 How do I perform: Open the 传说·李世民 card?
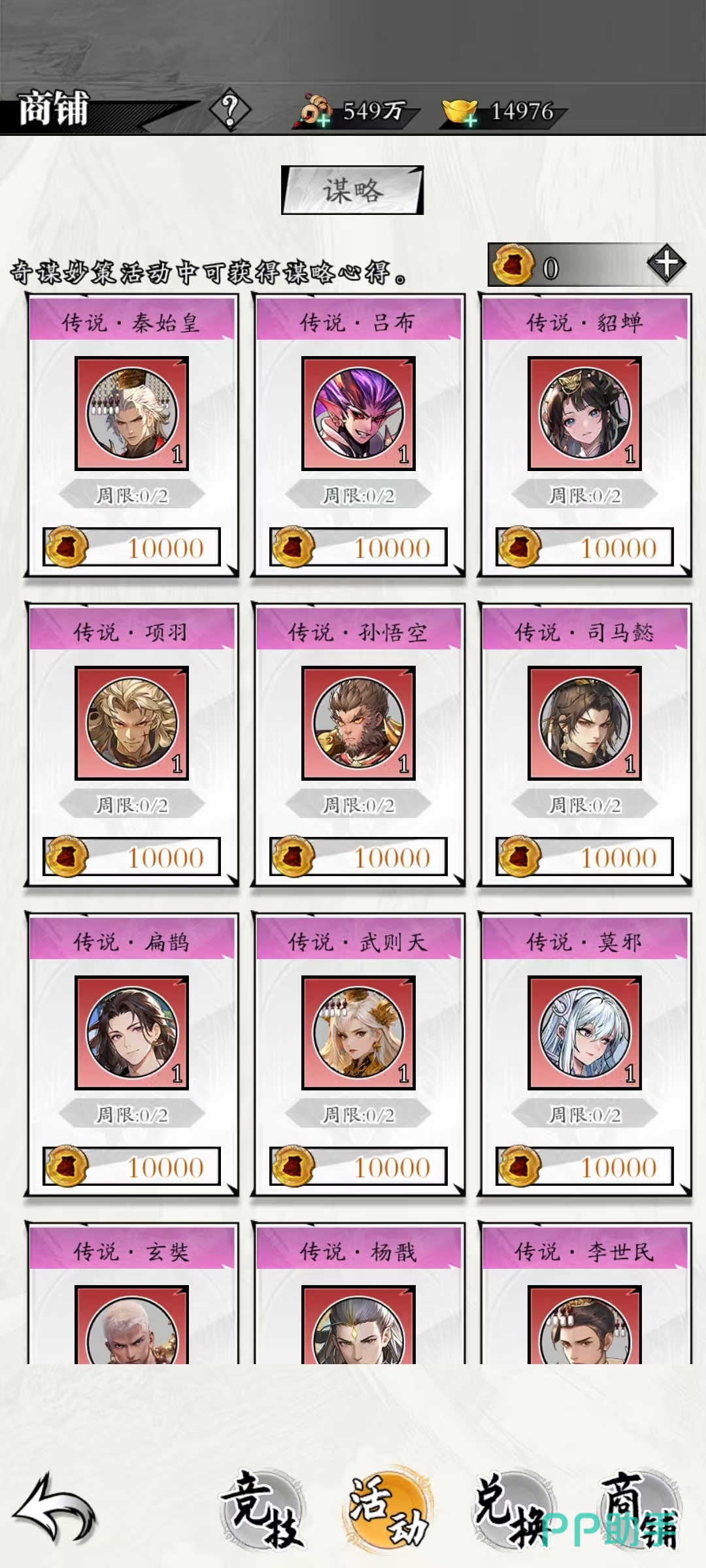pyautogui.click(x=584, y=1294)
